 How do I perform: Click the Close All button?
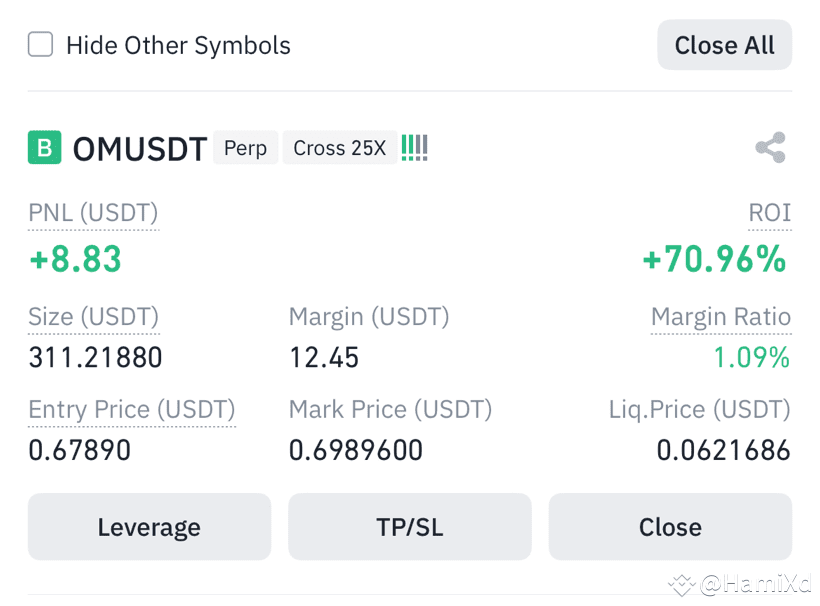tap(724, 45)
